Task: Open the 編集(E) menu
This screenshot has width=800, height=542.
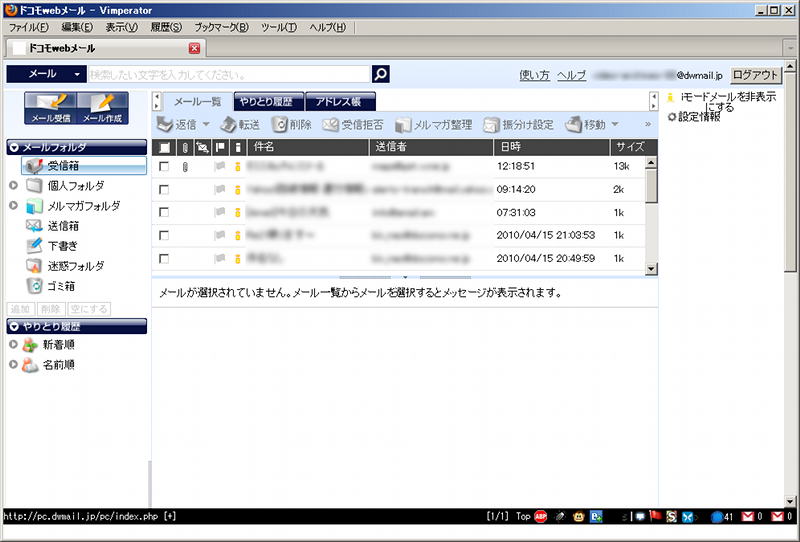Action: [x=77, y=28]
